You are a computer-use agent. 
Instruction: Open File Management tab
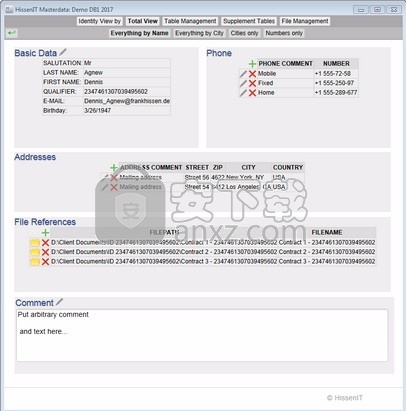point(305,21)
